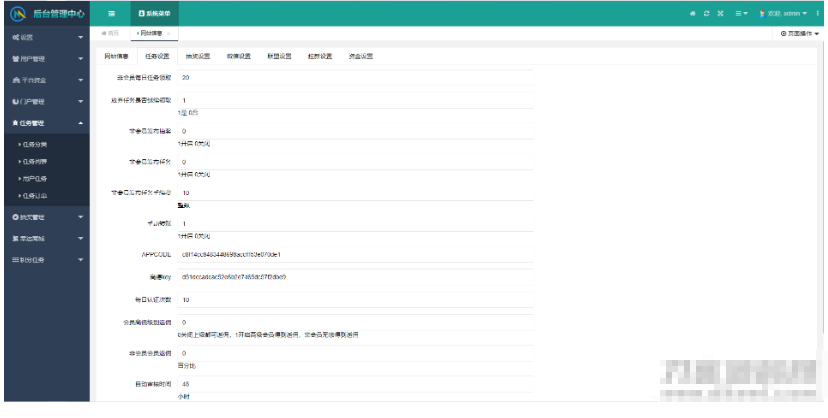Click the 小时 hint text

pyautogui.click(x=184, y=397)
